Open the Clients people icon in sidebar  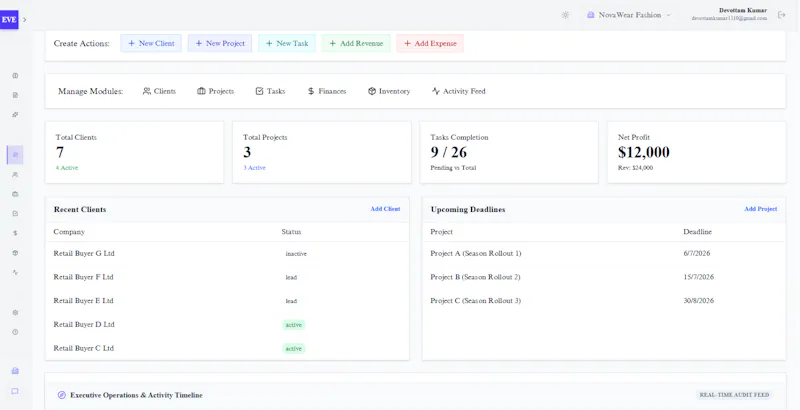pos(15,174)
